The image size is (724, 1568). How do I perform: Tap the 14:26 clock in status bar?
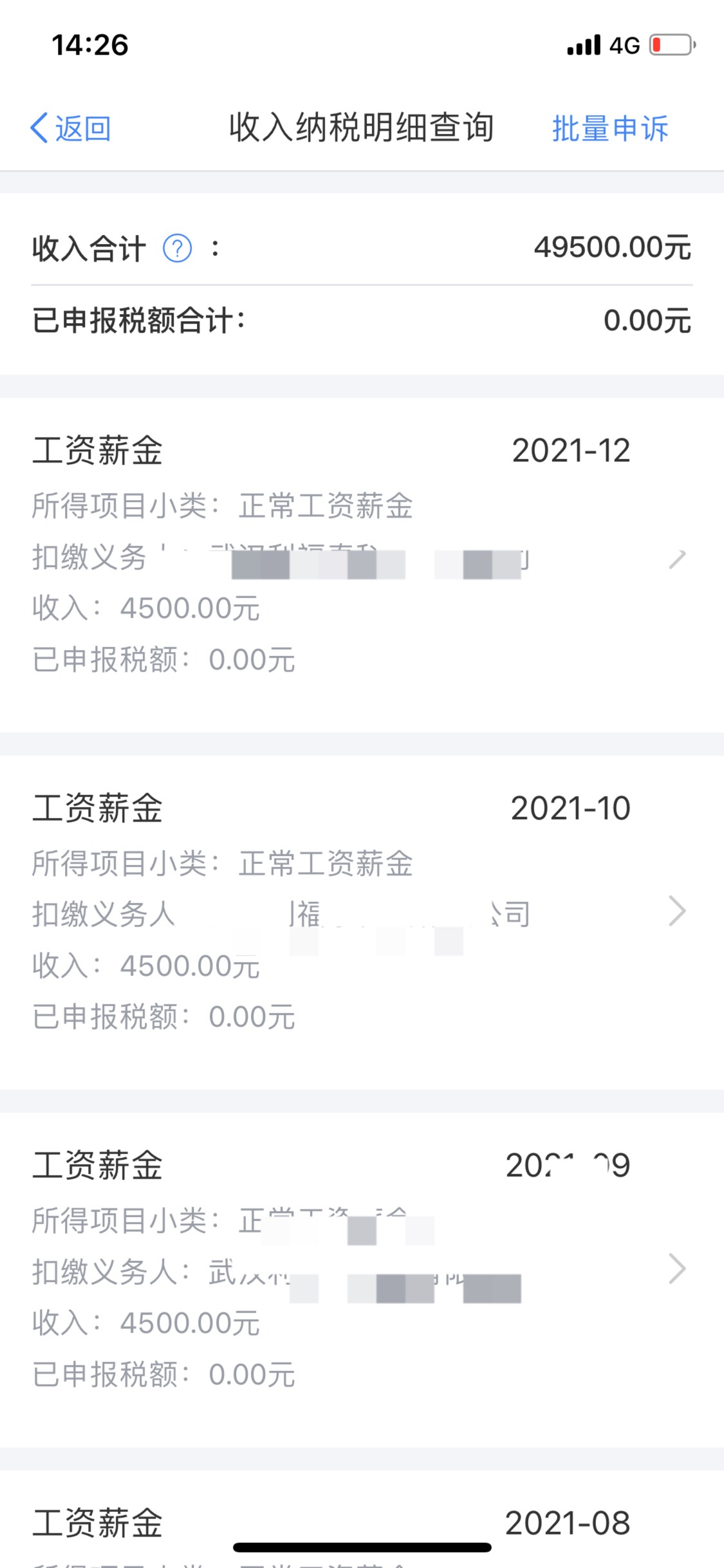tap(90, 45)
